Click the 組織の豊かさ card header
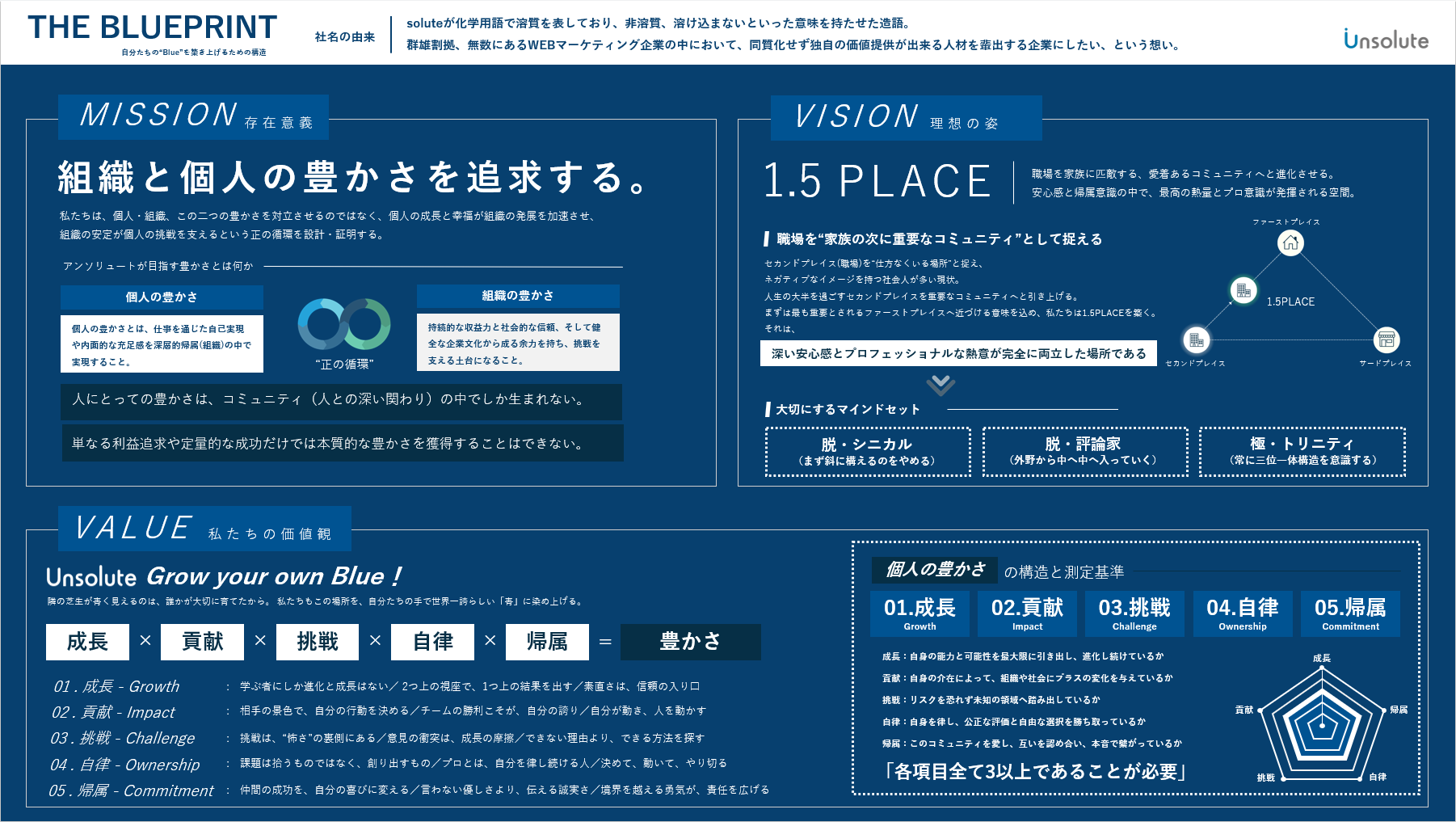The image size is (1456, 822). [518, 296]
